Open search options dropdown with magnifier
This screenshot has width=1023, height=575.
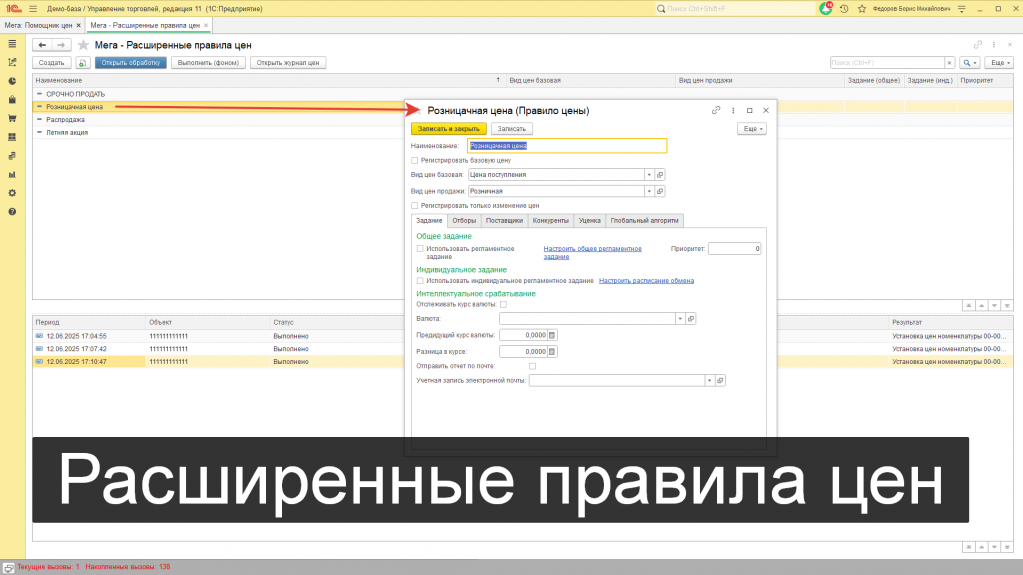[x=970, y=63]
